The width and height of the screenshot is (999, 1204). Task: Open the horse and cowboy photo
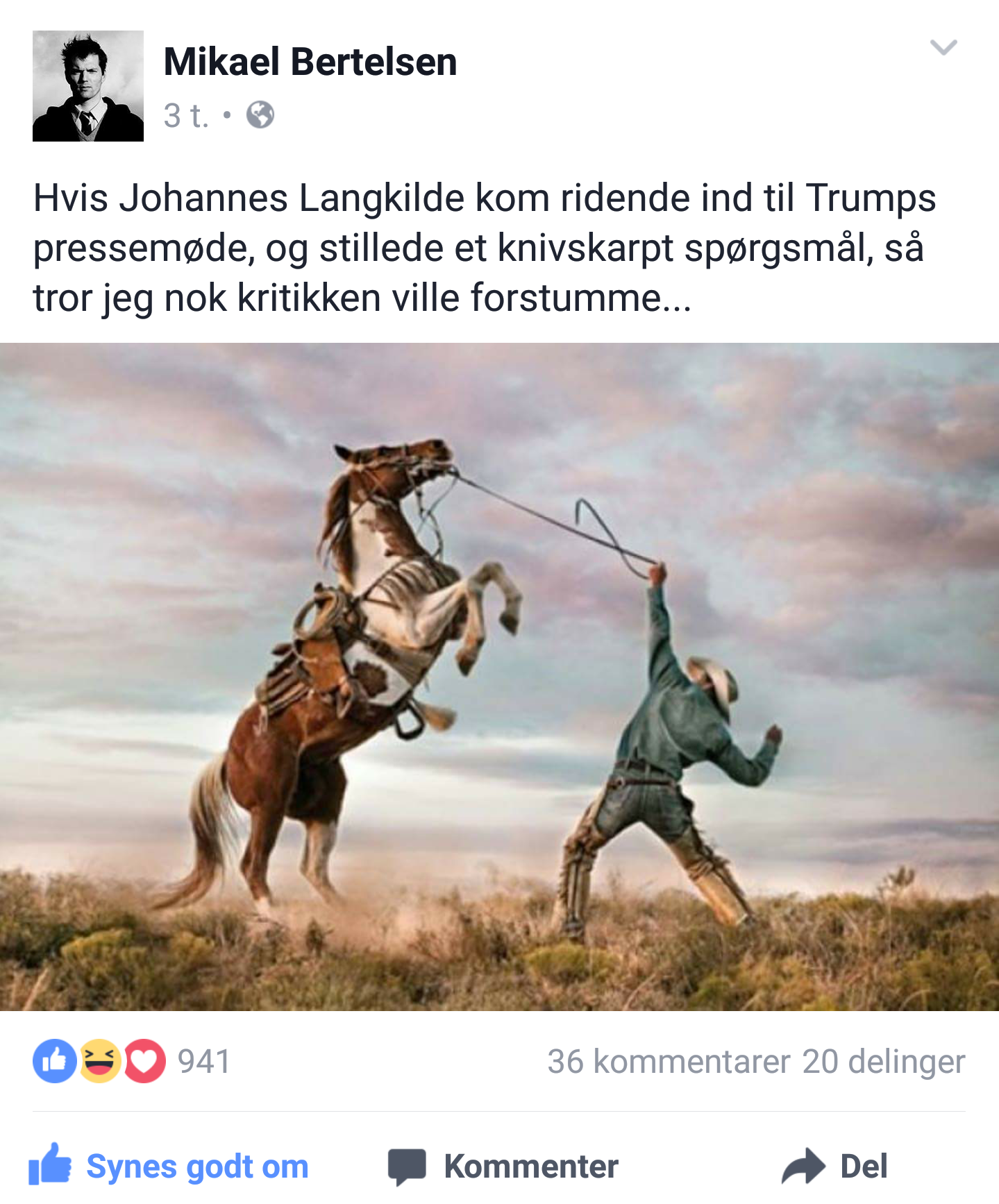[x=499, y=677]
